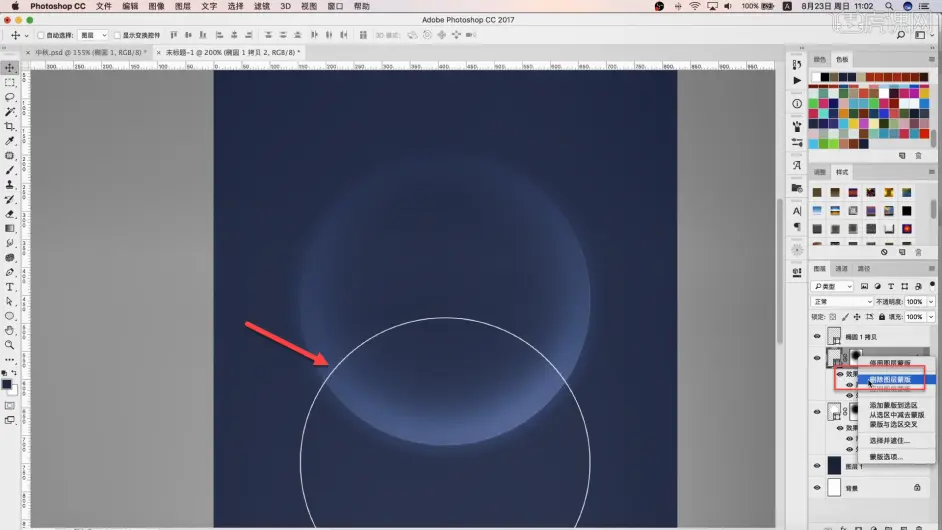Click the 图层 1 layer thumbnail
Viewport: 942px width, 530px height.
[834, 465]
